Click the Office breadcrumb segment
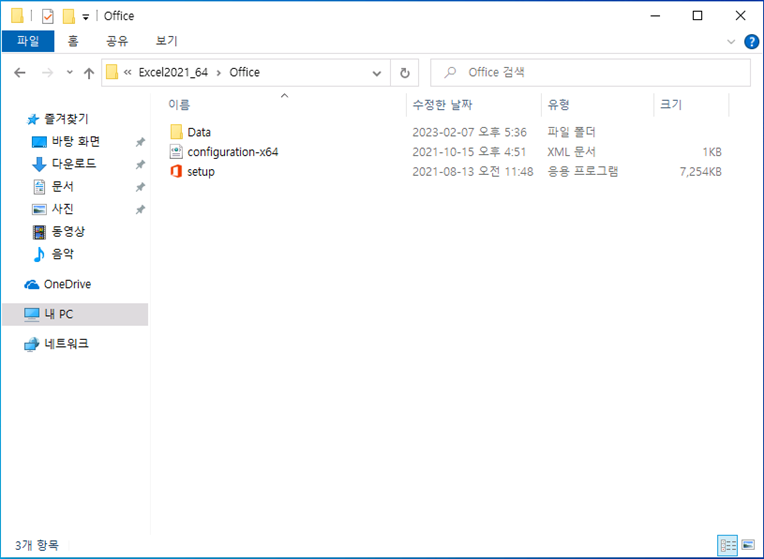This screenshot has width=764, height=559. (x=245, y=73)
